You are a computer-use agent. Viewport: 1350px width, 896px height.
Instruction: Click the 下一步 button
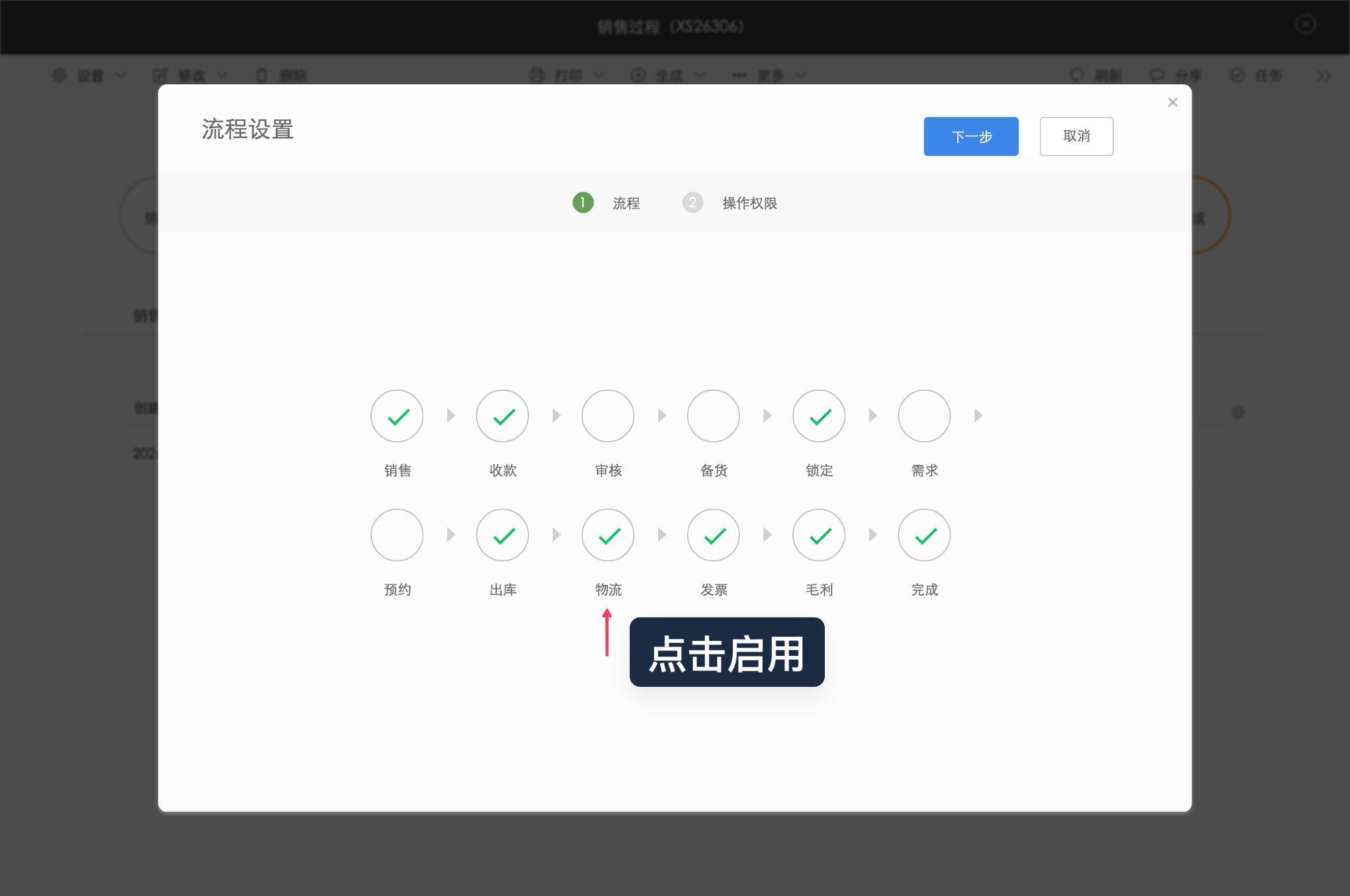pos(971,136)
